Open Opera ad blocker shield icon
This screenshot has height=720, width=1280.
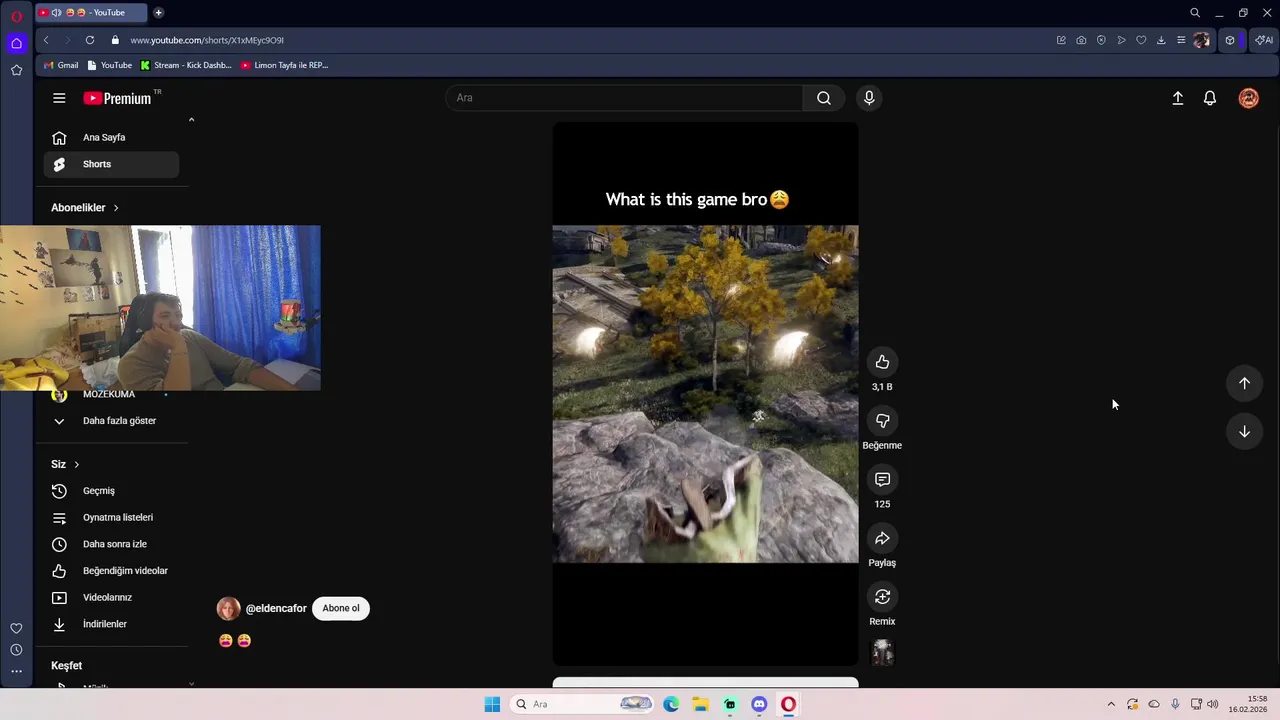(x=1101, y=40)
